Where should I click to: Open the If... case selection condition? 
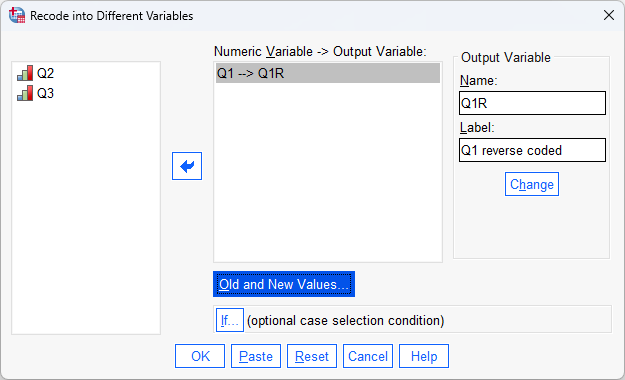click(x=230, y=320)
